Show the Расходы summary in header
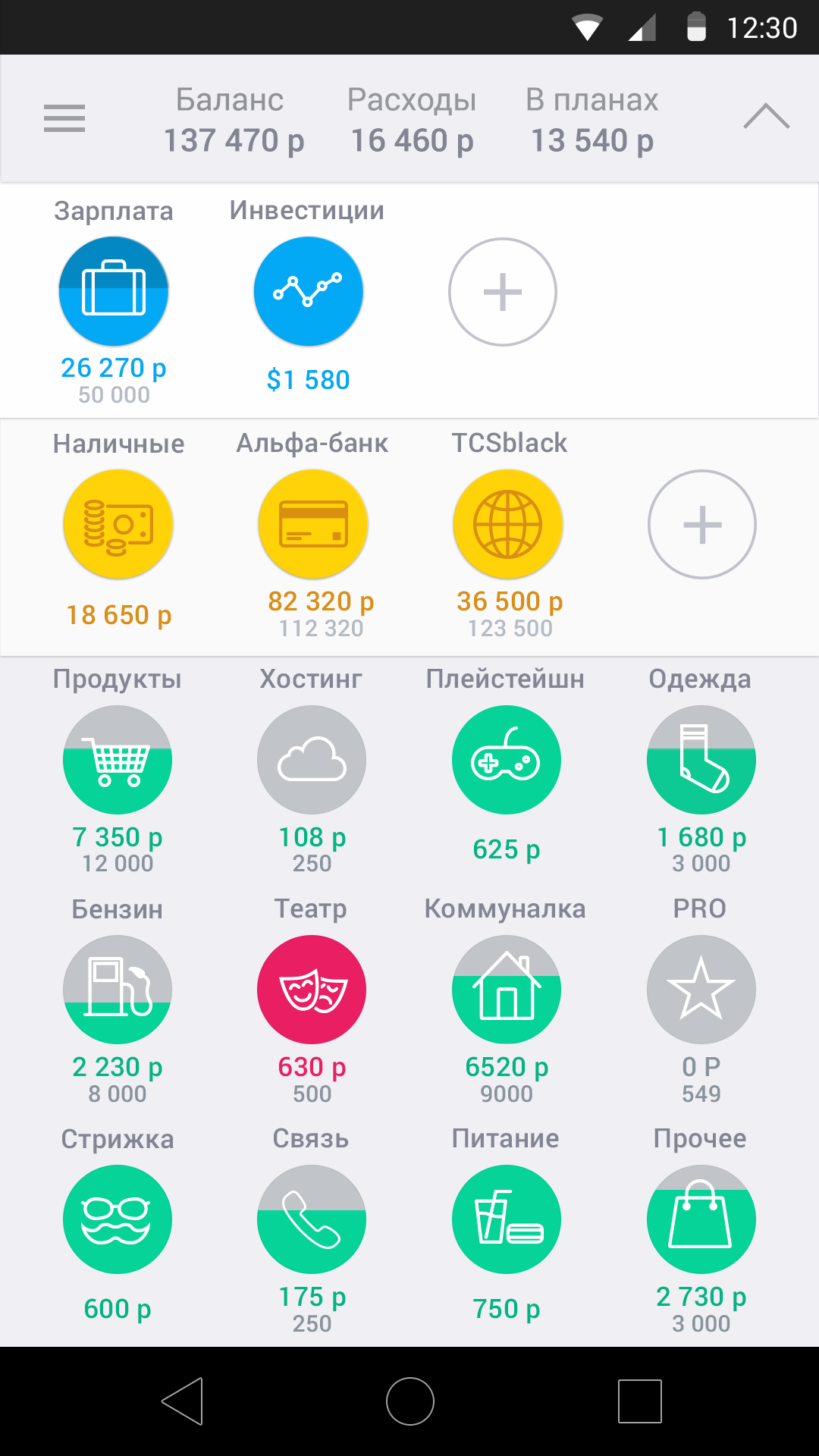Viewport: 819px width, 1456px height. point(412,121)
